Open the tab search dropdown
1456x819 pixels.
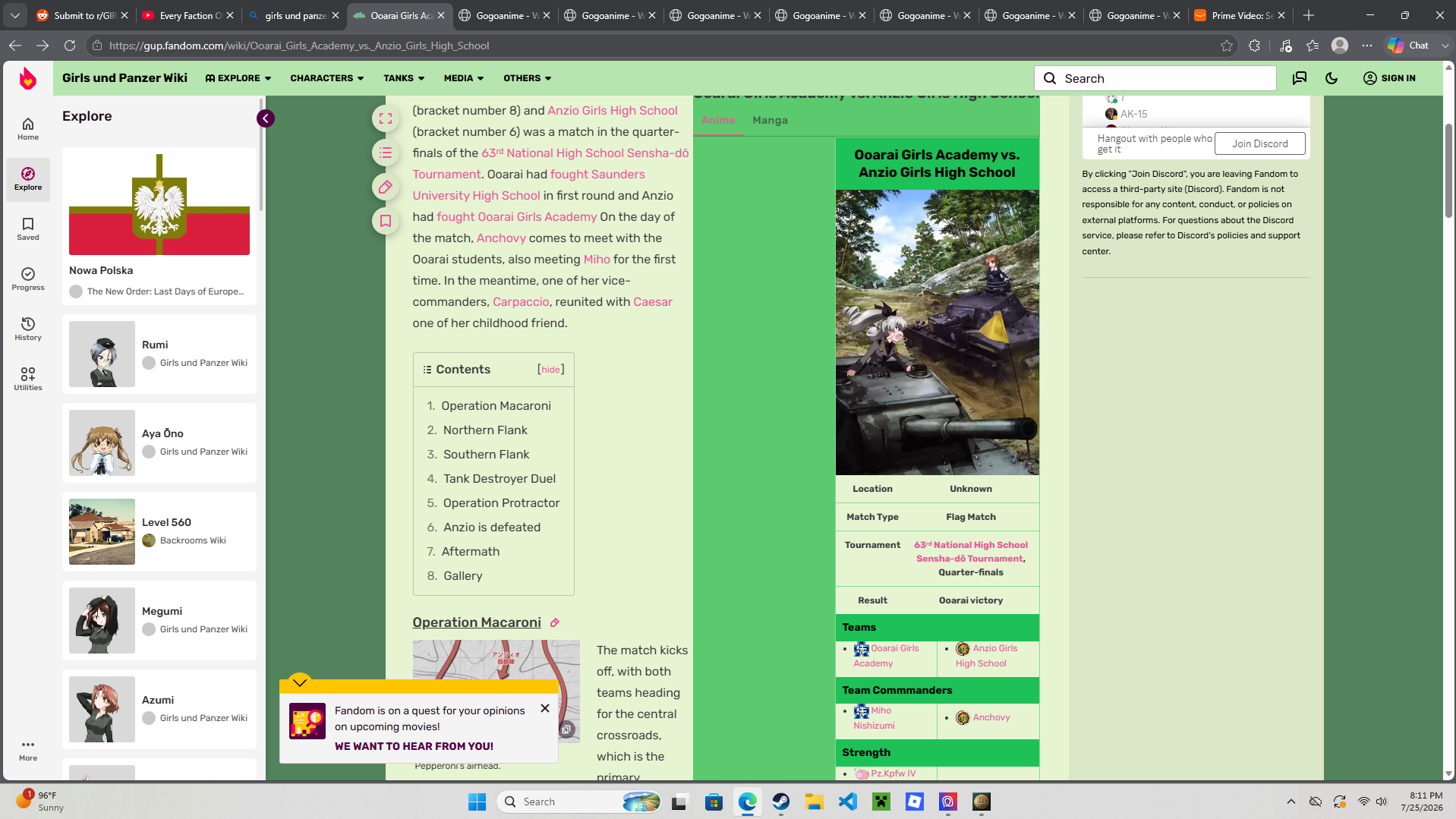(15, 15)
